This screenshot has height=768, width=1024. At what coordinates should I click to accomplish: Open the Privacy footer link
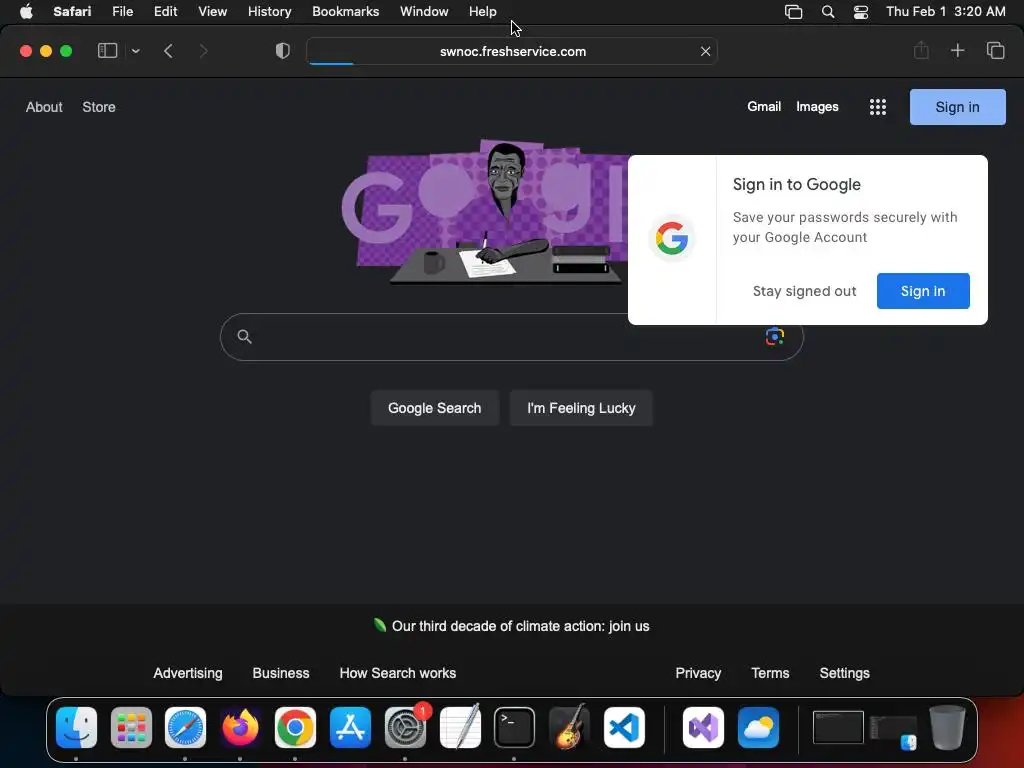[698, 673]
